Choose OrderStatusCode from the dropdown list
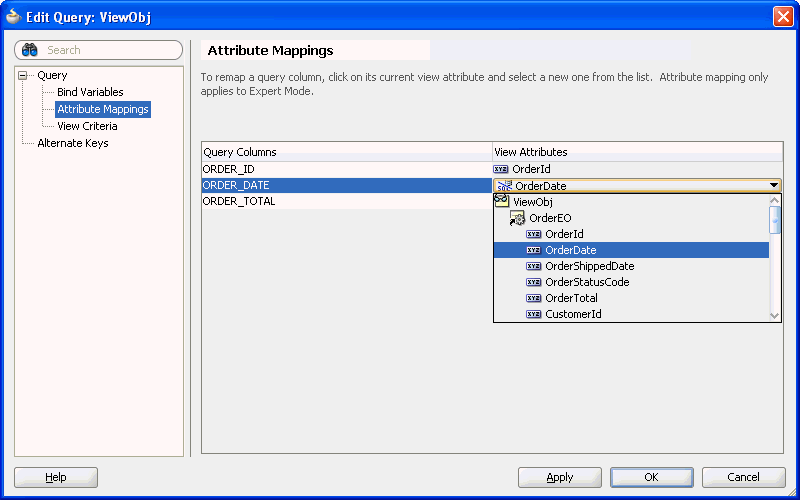The image size is (800, 500). tap(587, 282)
